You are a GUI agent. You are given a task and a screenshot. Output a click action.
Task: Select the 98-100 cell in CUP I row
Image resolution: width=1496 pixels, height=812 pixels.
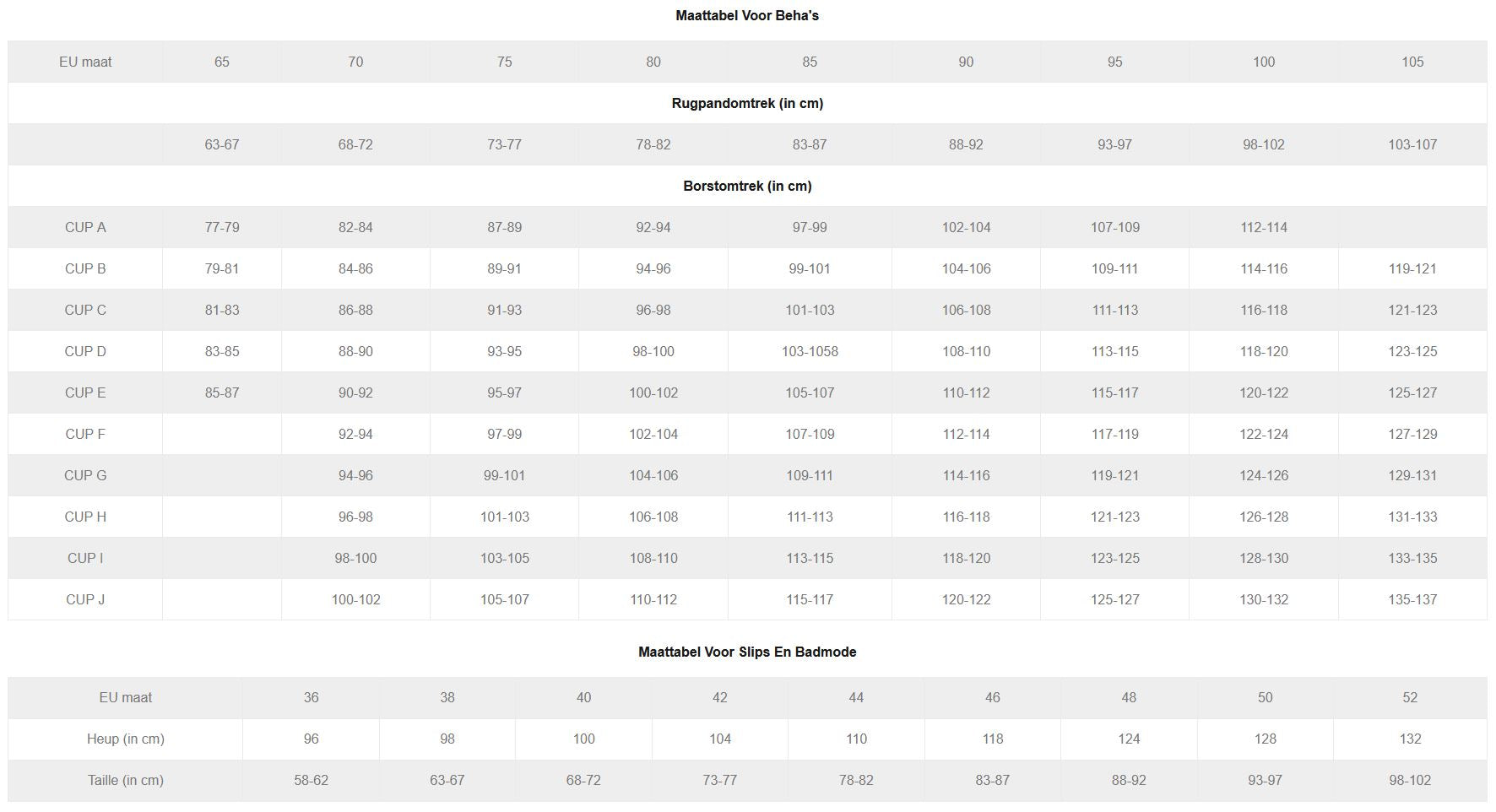coord(355,558)
